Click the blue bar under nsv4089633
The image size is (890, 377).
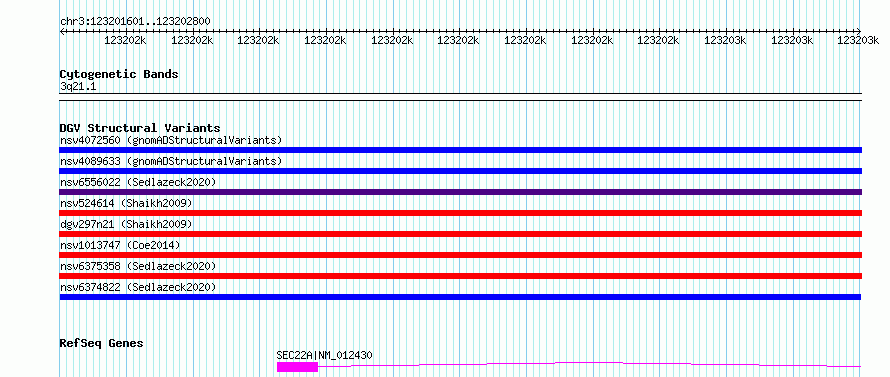pos(460,171)
